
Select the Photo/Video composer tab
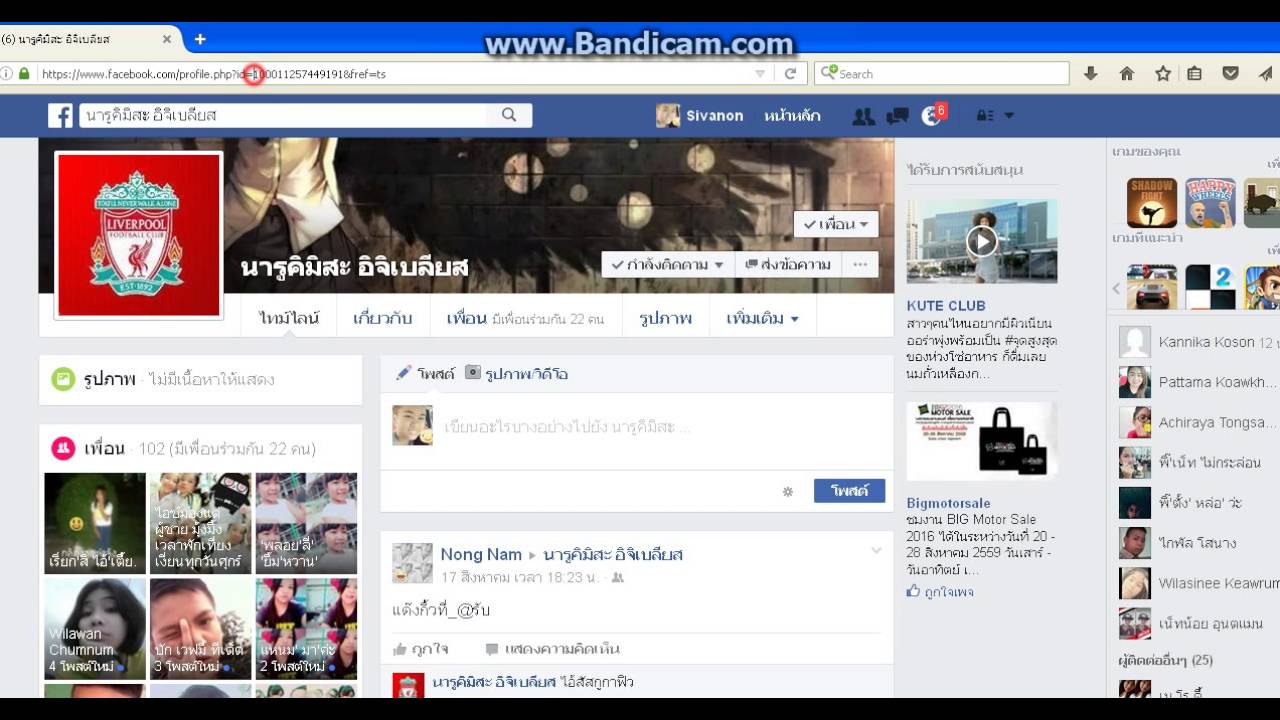point(517,373)
